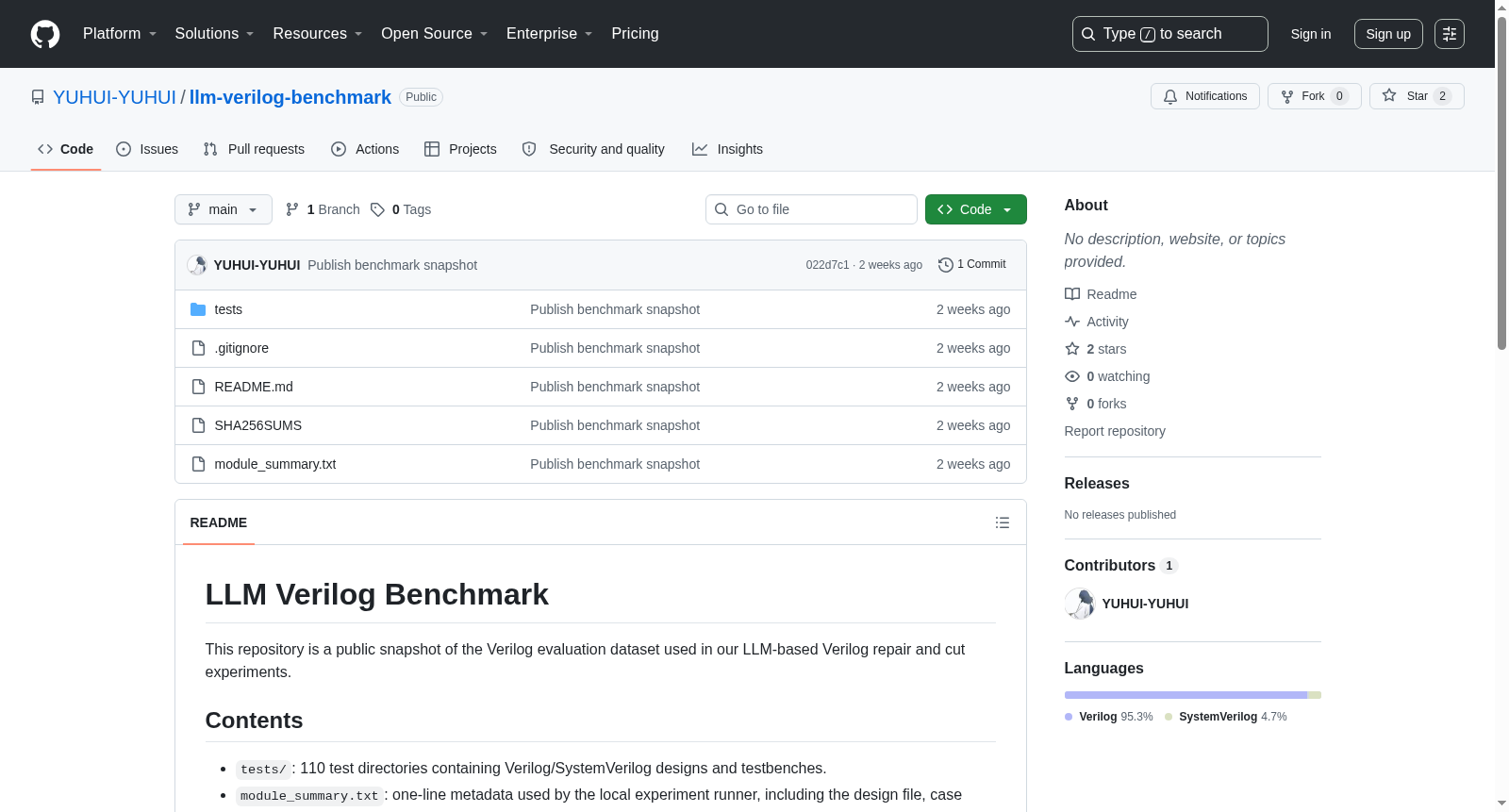
Task: Click the SHA256SUMS file icon
Action: click(x=198, y=425)
